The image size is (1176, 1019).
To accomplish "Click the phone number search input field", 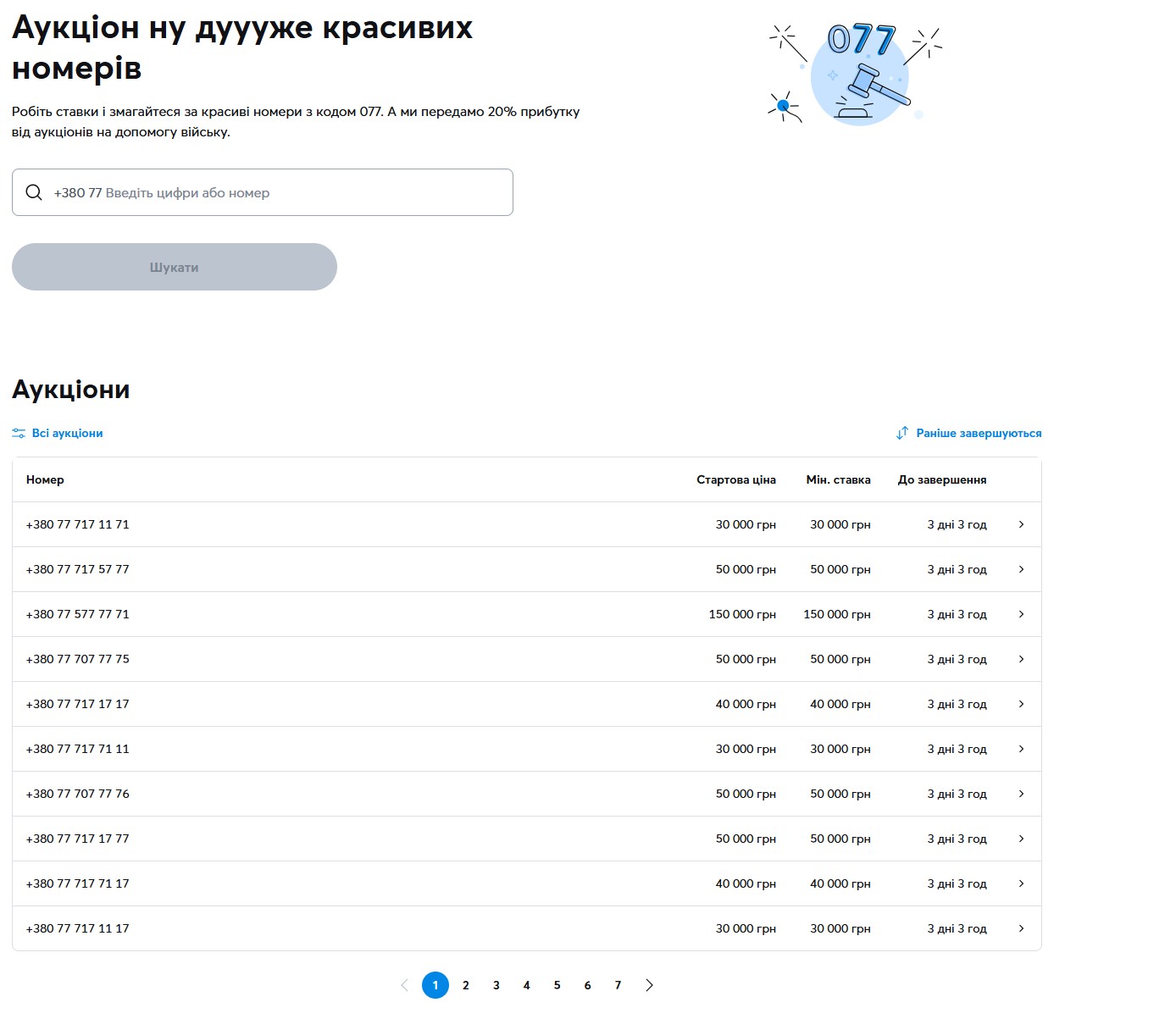I will pos(263,192).
